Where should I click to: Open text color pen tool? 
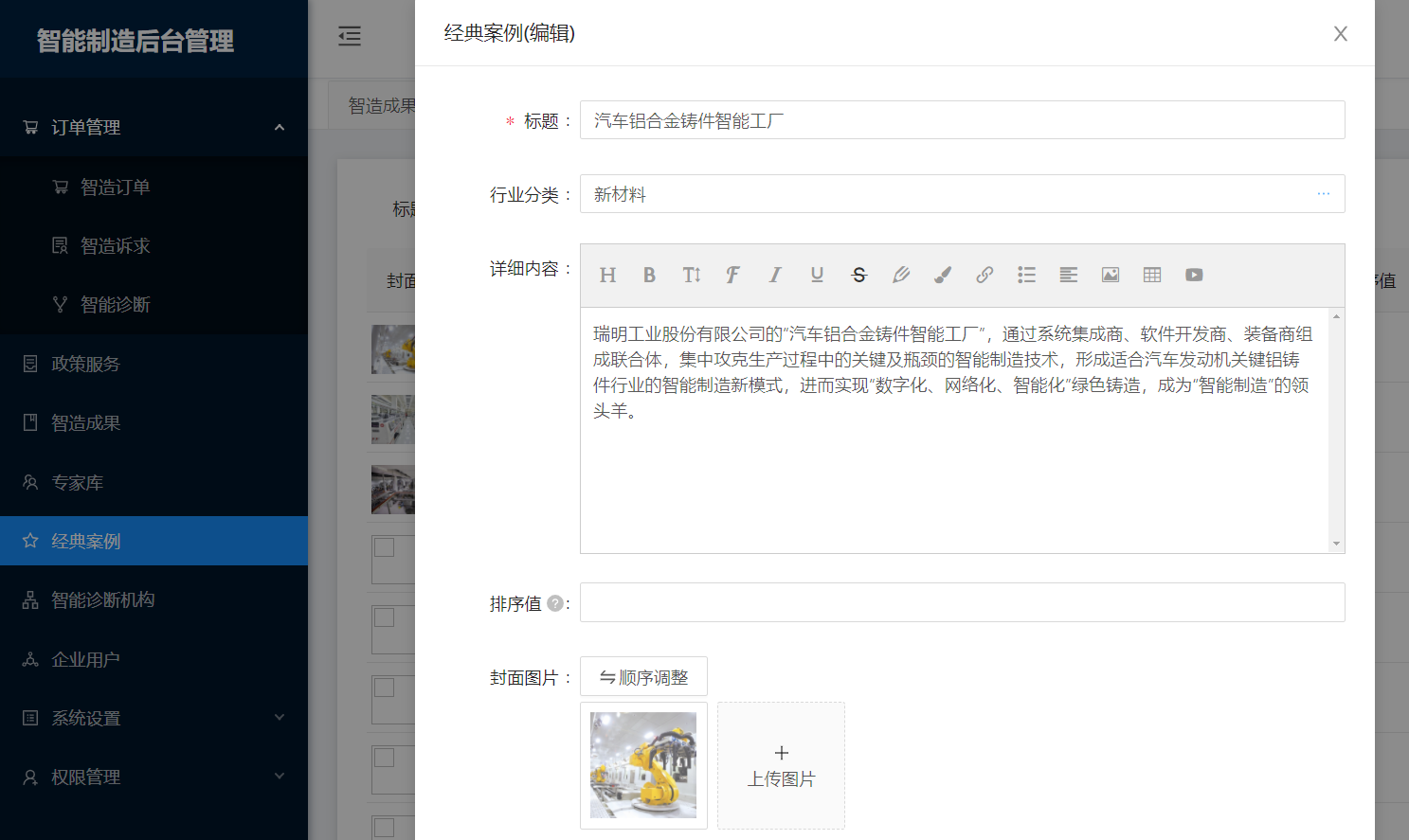pos(901,275)
